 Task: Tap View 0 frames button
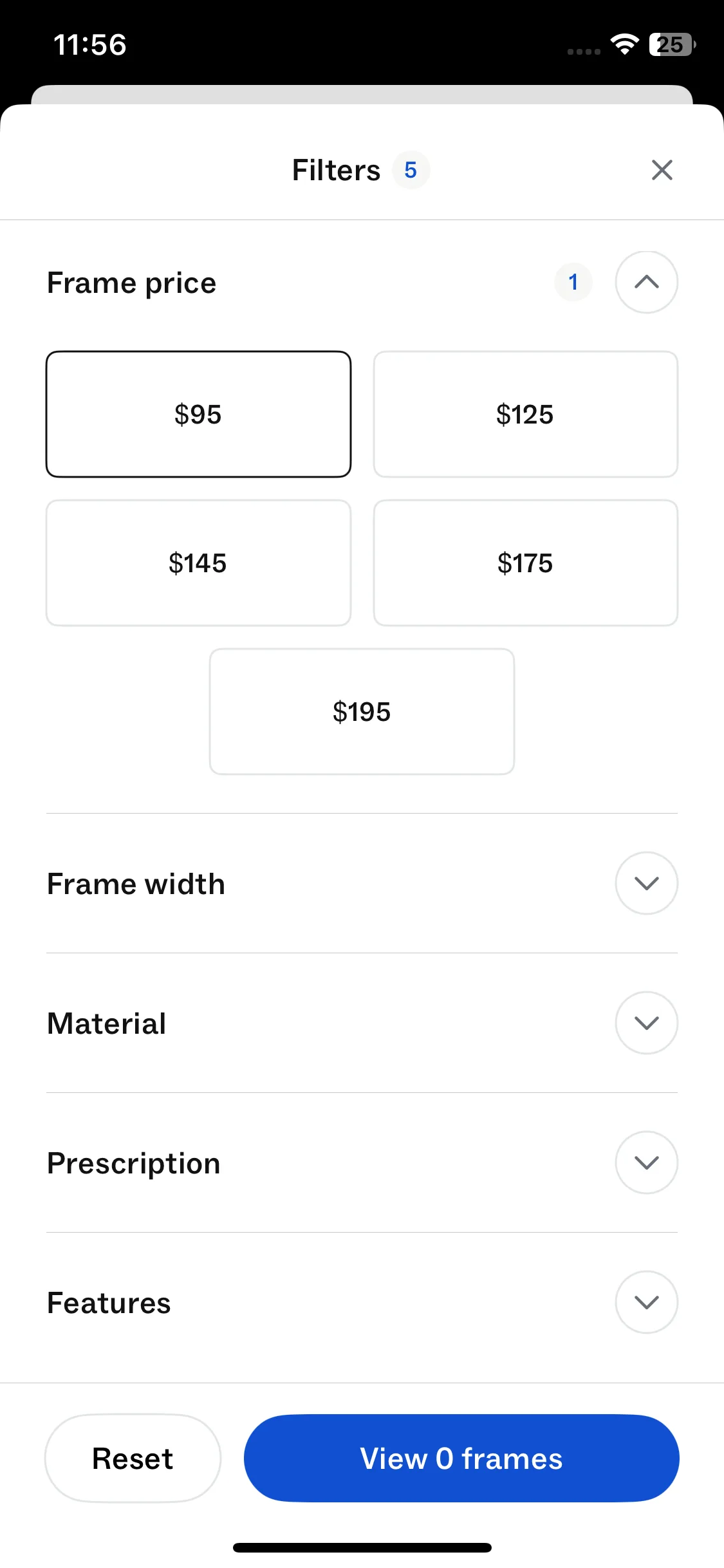pos(461,1458)
